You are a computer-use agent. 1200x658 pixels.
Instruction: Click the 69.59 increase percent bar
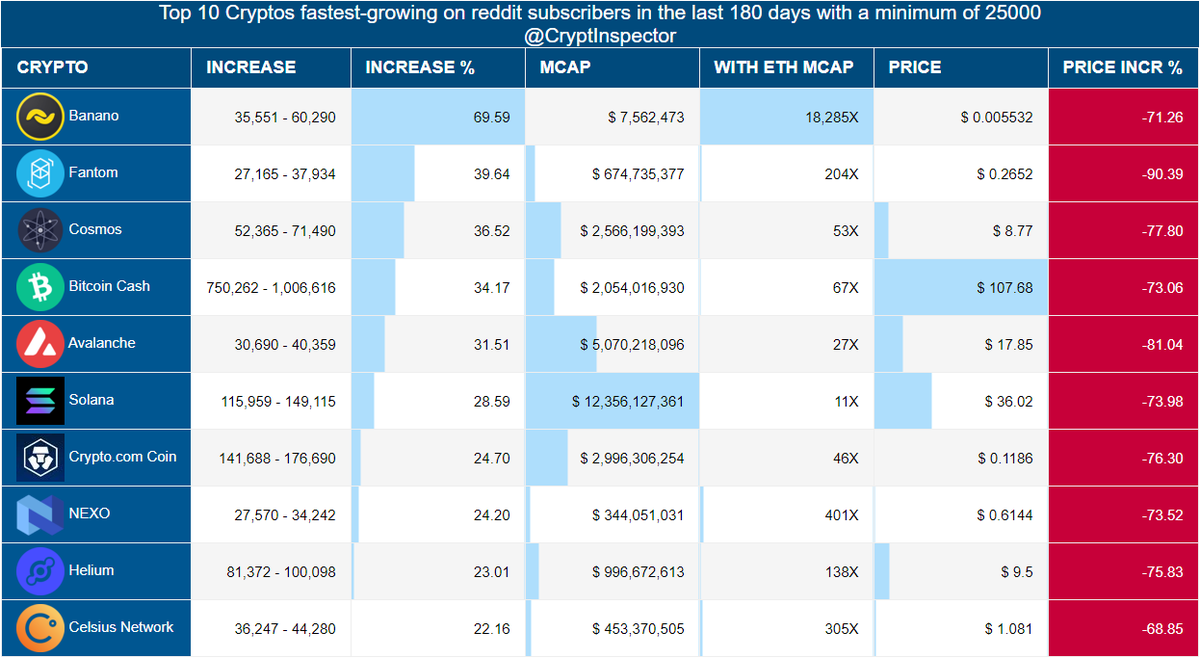pyautogui.click(x=438, y=117)
